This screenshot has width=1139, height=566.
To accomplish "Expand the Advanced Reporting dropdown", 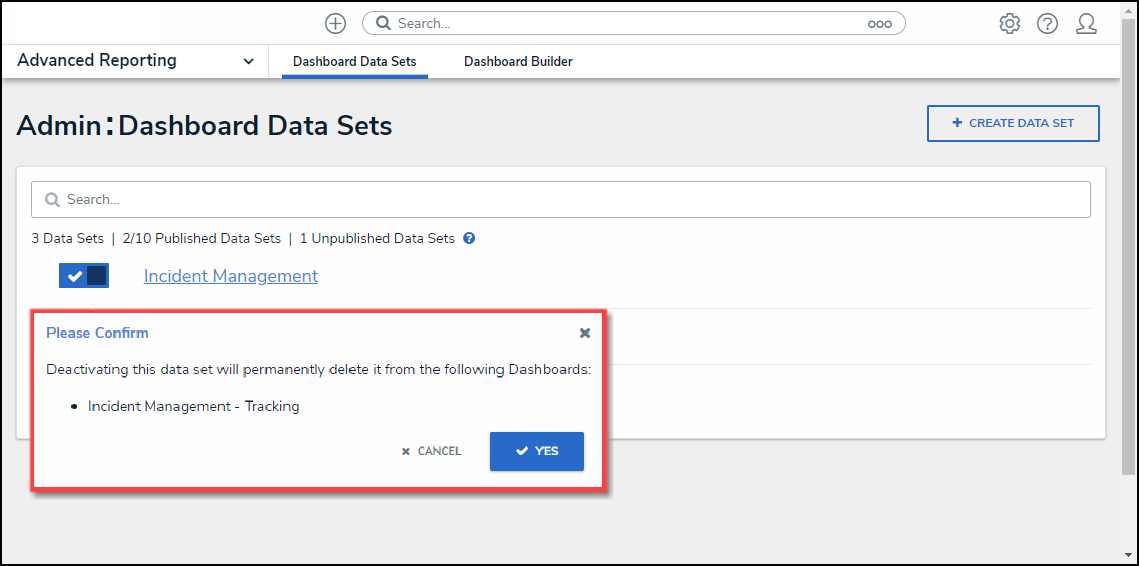I will 248,61.
